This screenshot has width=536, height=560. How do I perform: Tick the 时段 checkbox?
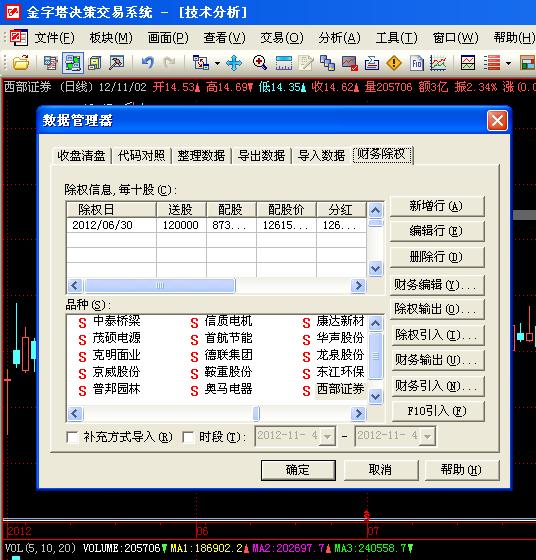coord(188,437)
